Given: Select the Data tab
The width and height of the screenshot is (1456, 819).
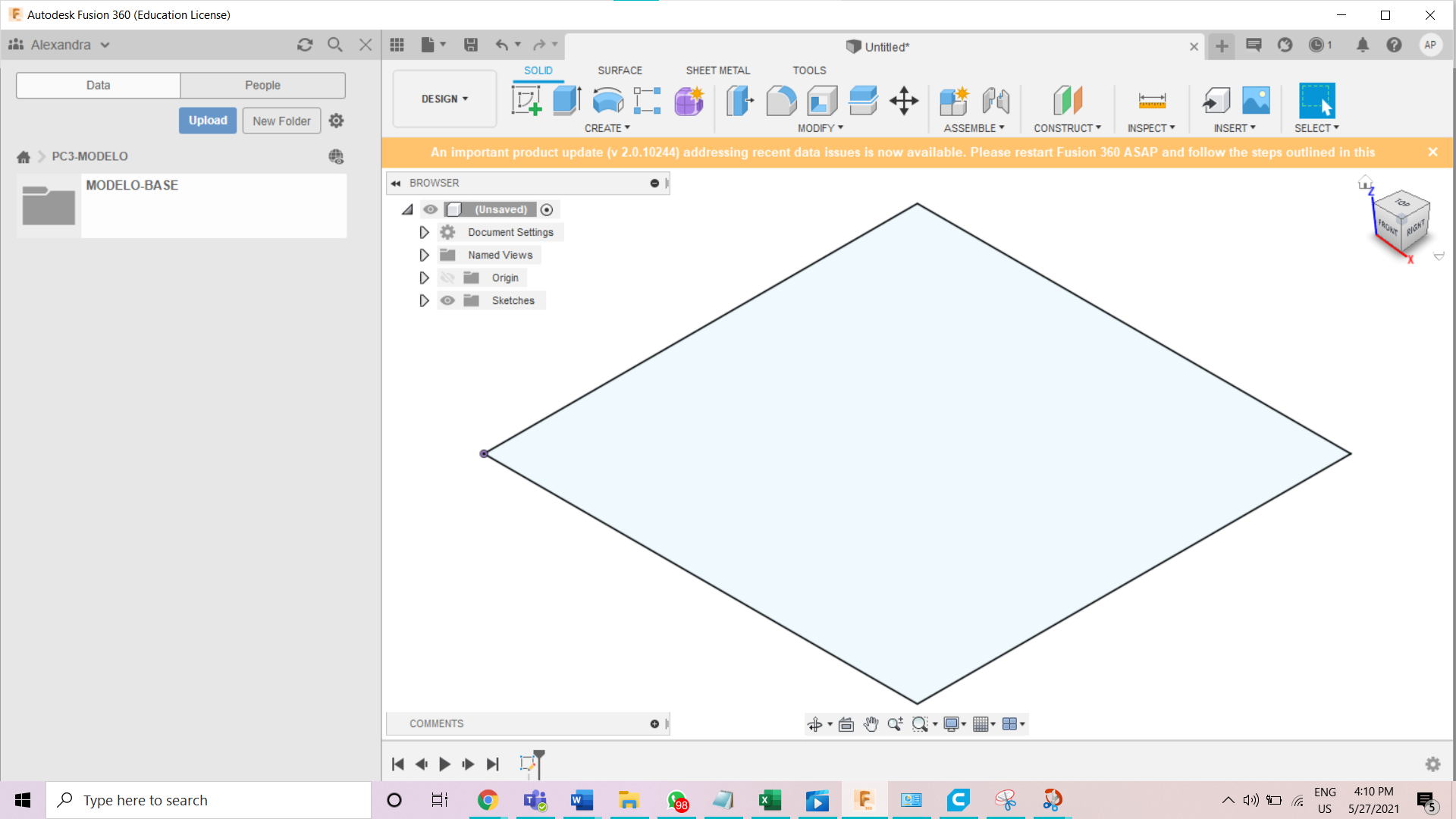Looking at the screenshot, I should [98, 85].
